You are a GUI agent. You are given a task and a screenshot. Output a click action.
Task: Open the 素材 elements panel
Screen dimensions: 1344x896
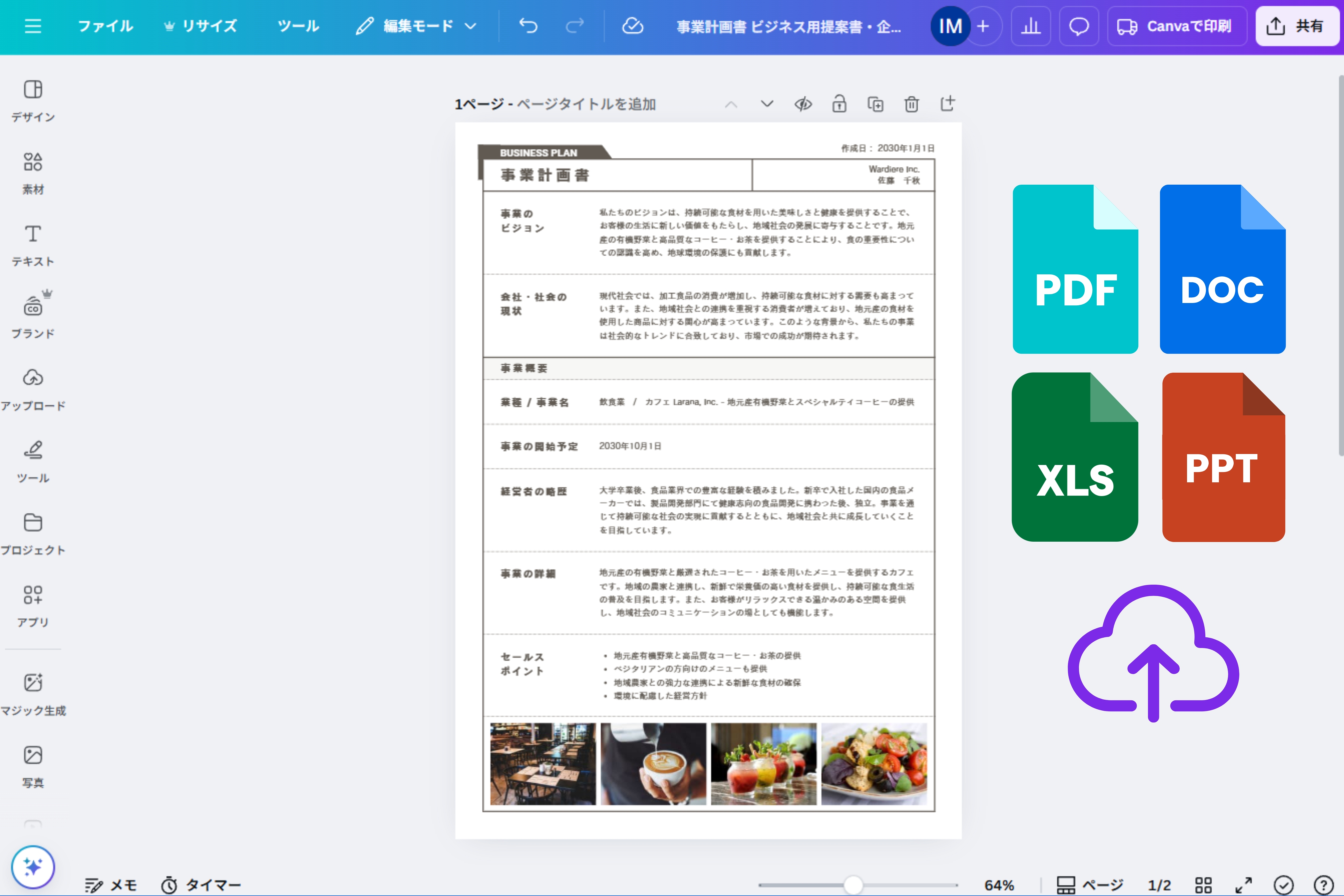[33, 174]
